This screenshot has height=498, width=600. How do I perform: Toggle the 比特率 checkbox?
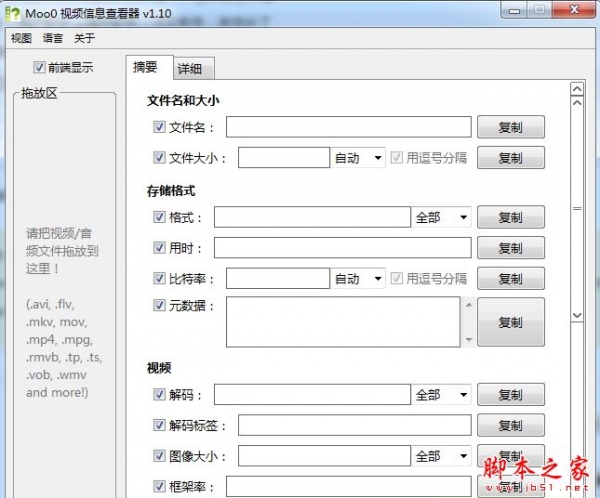click(159, 278)
